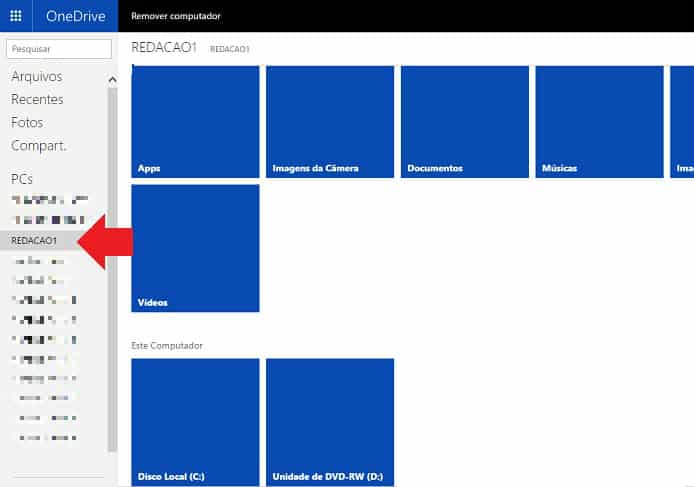This screenshot has width=694, height=487.
Task: Click the PCs section heading
Action: coord(22,179)
